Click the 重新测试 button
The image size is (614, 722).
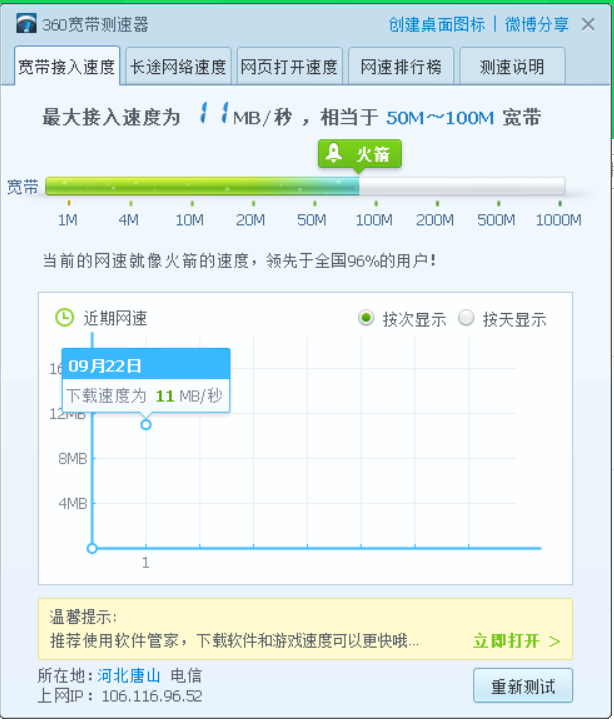coord(523,686)
